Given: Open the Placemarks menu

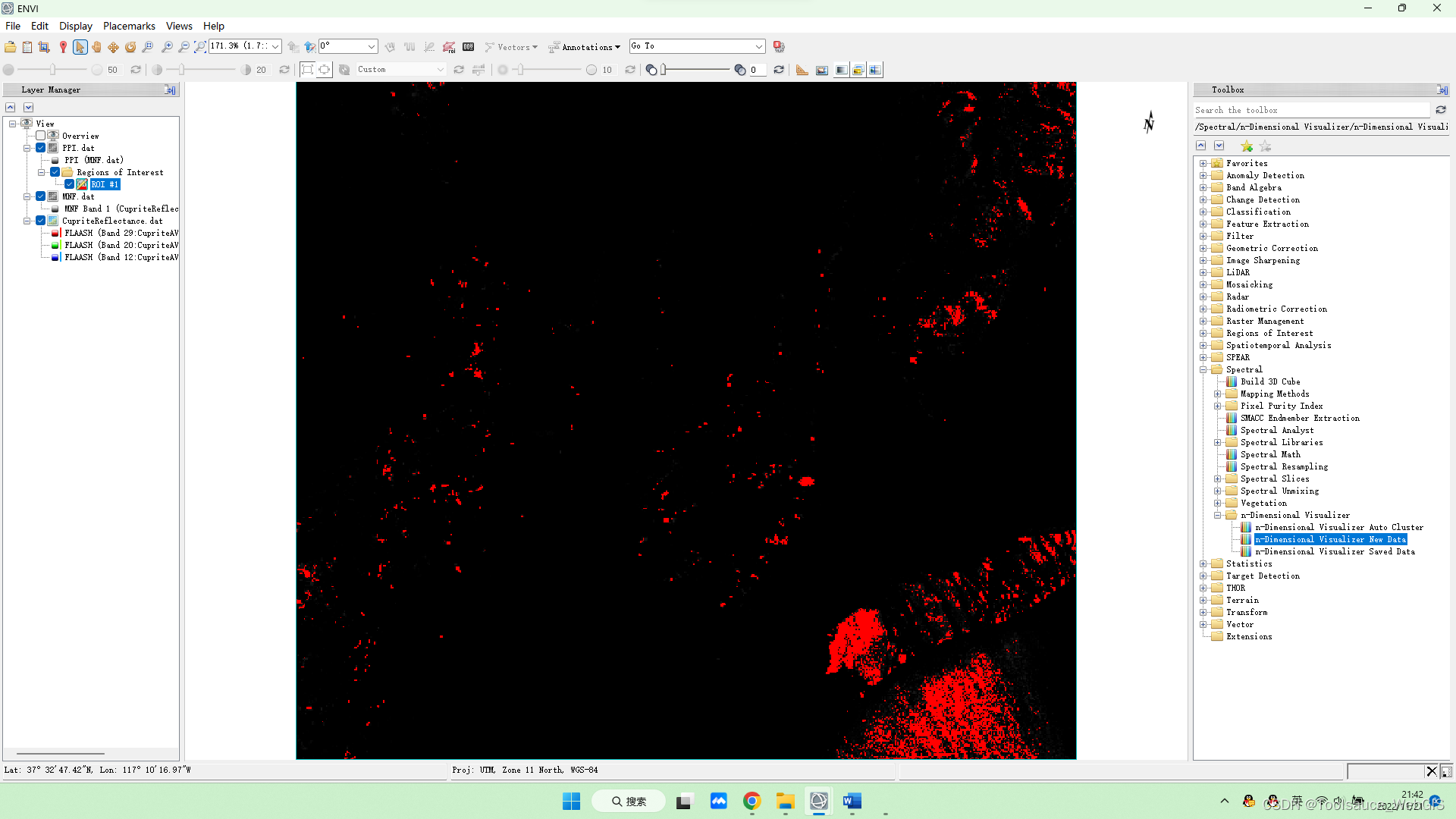Looking at the screenshot, I should click(x=129, y=26).
